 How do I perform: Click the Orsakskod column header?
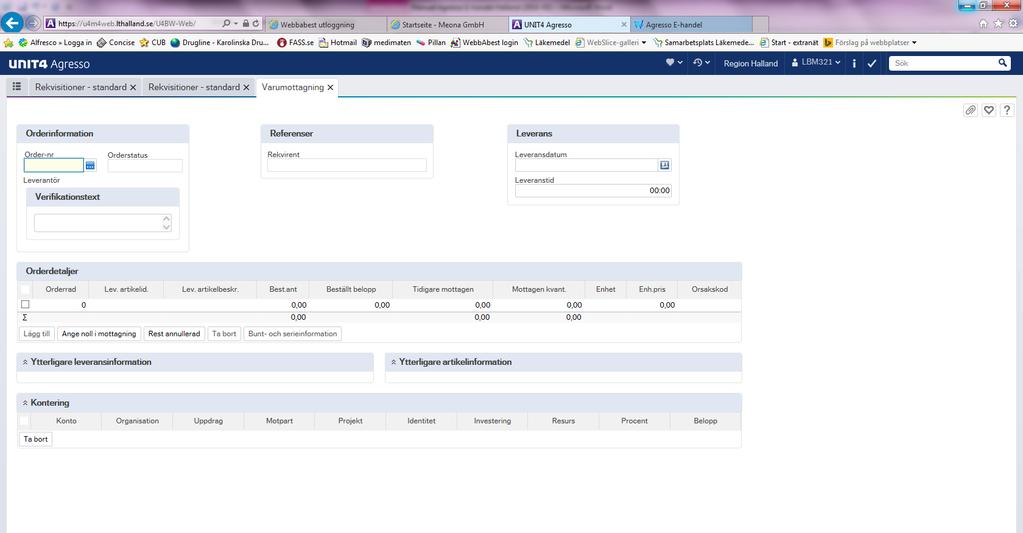710,289
